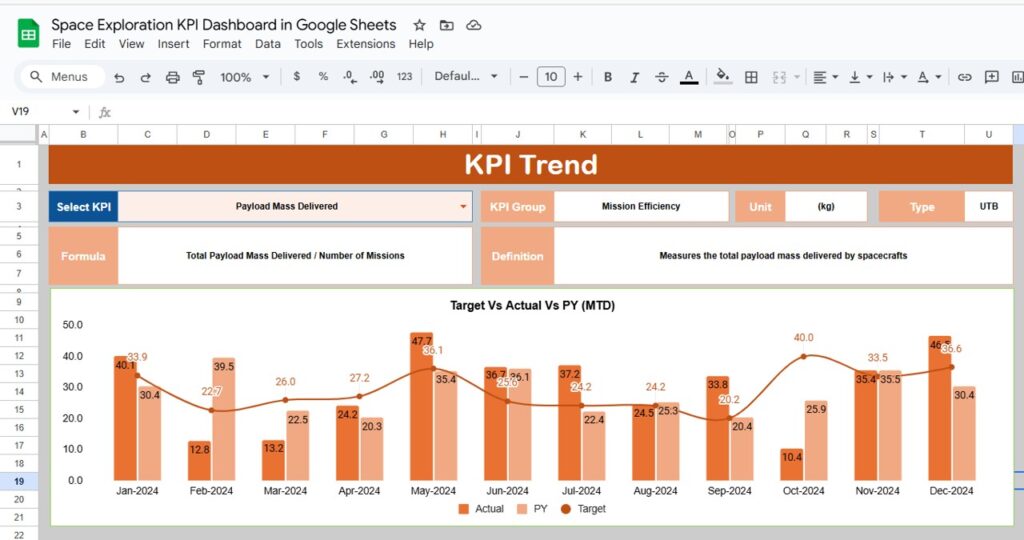This screenshot has height=540, width=1024.
Task: Format as currency
Action: 296,76
